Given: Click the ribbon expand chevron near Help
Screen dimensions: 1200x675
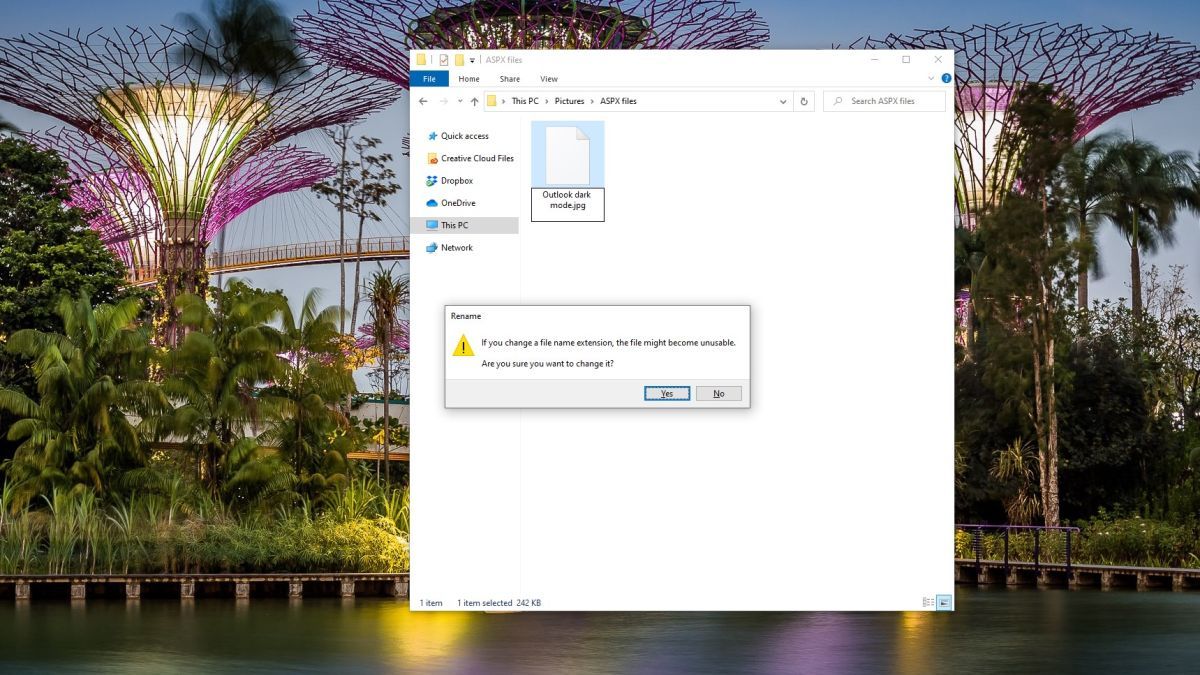Looking at the screenshot, I should 933,79.
